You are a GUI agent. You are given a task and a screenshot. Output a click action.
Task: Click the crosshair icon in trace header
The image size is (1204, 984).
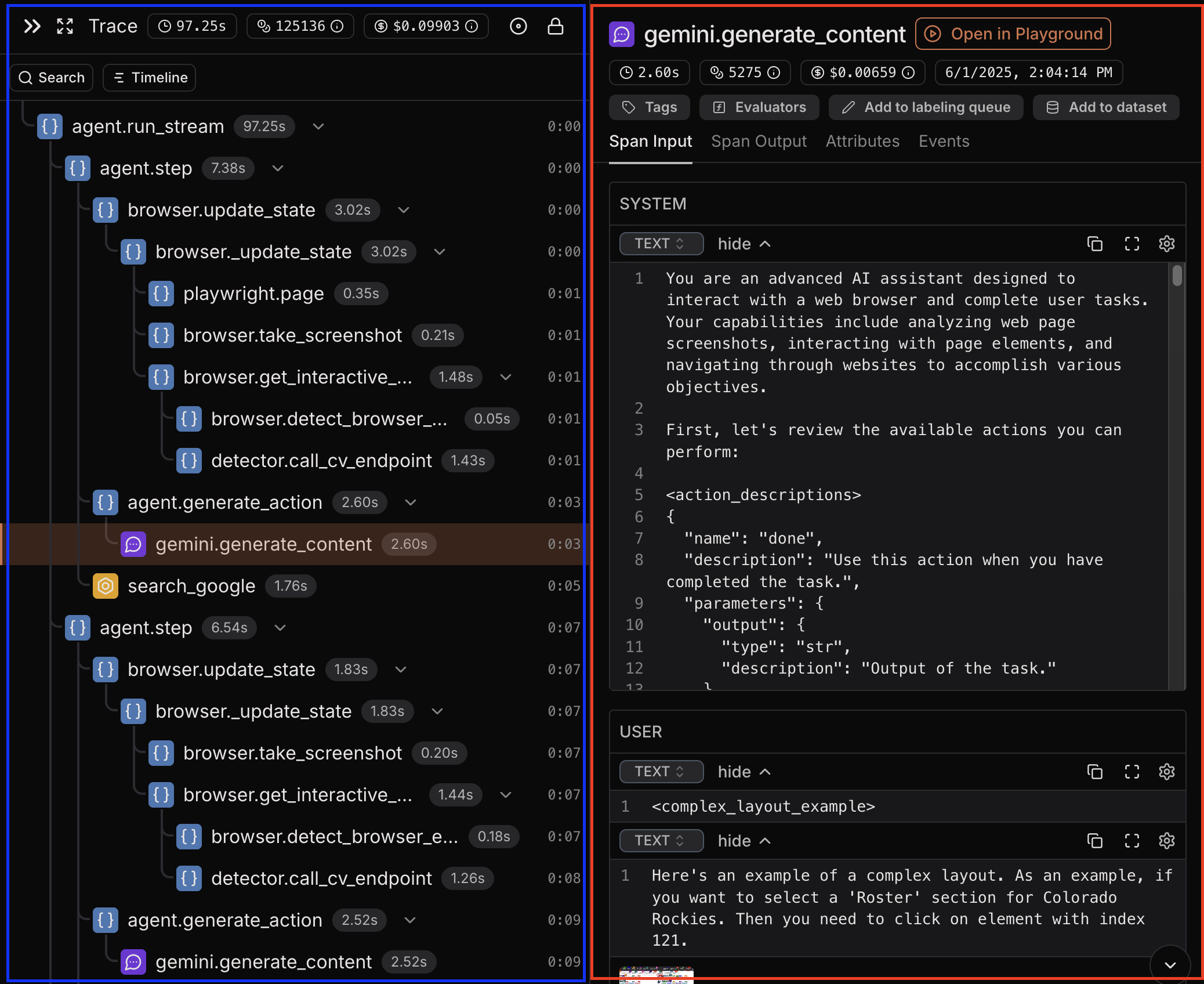[x=518, y=26]
